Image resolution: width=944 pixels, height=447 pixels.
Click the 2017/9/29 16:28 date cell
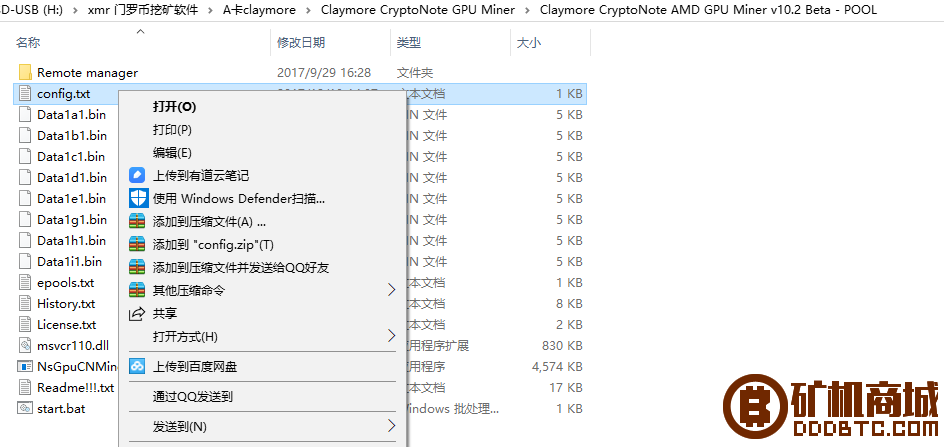click(324, 73)
